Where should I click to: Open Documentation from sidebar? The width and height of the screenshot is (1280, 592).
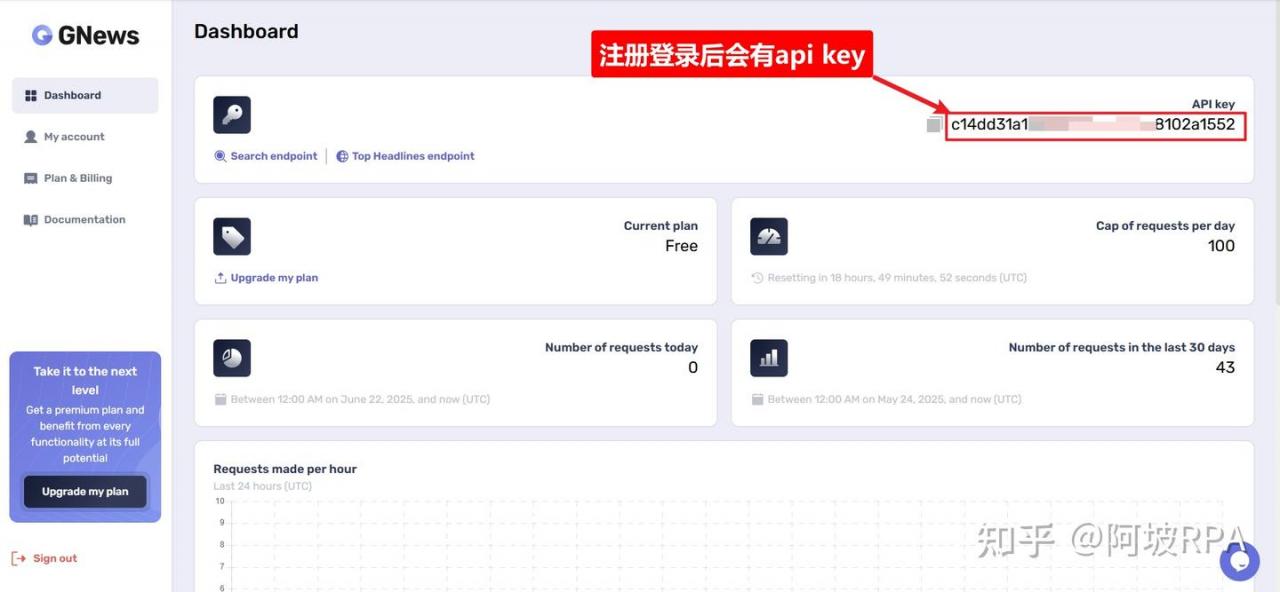85,220
